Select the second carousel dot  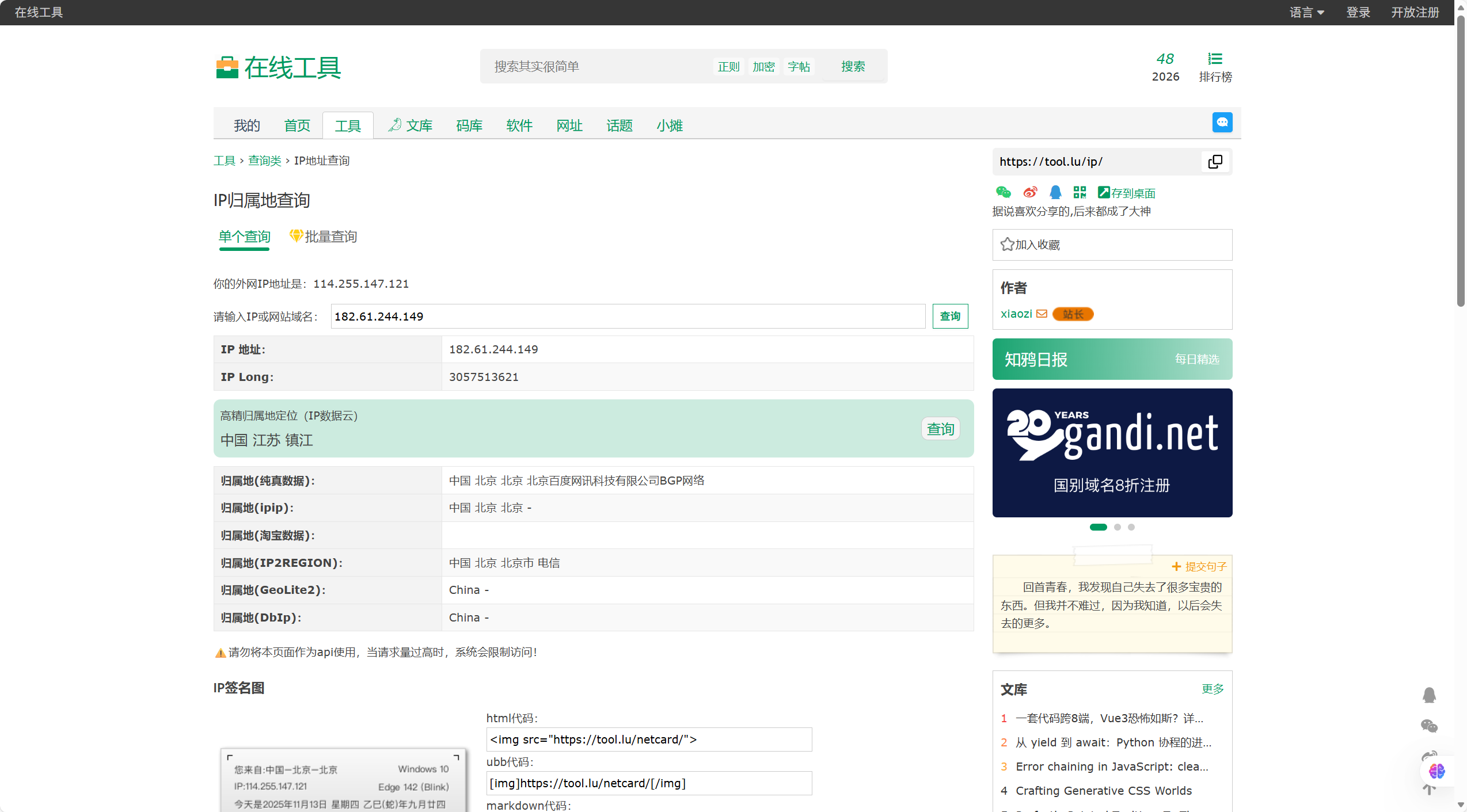point(1117,527)
